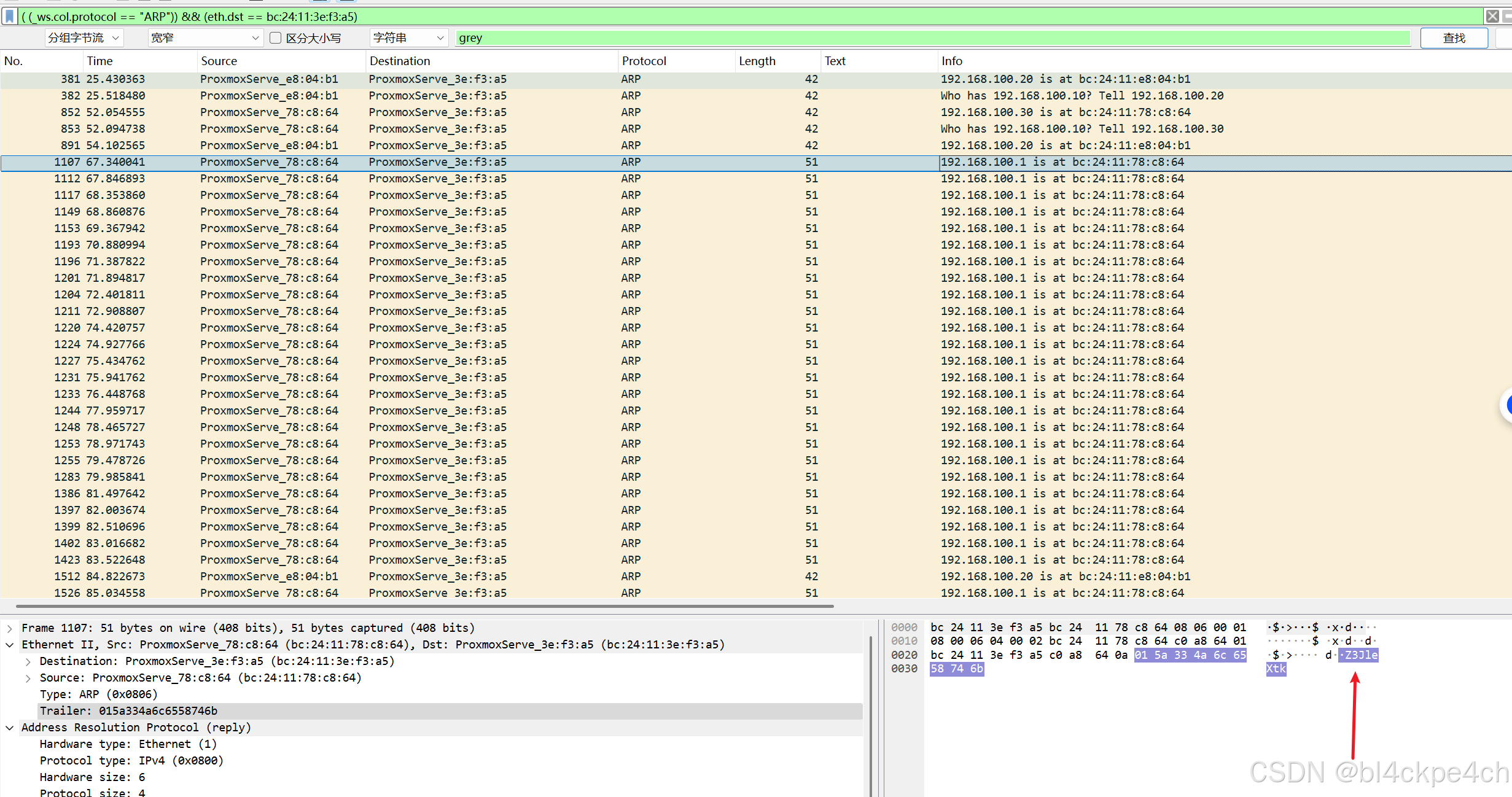Clear the display filter with X icon
Screen dimensions: 1512x797
point(1492,17)
